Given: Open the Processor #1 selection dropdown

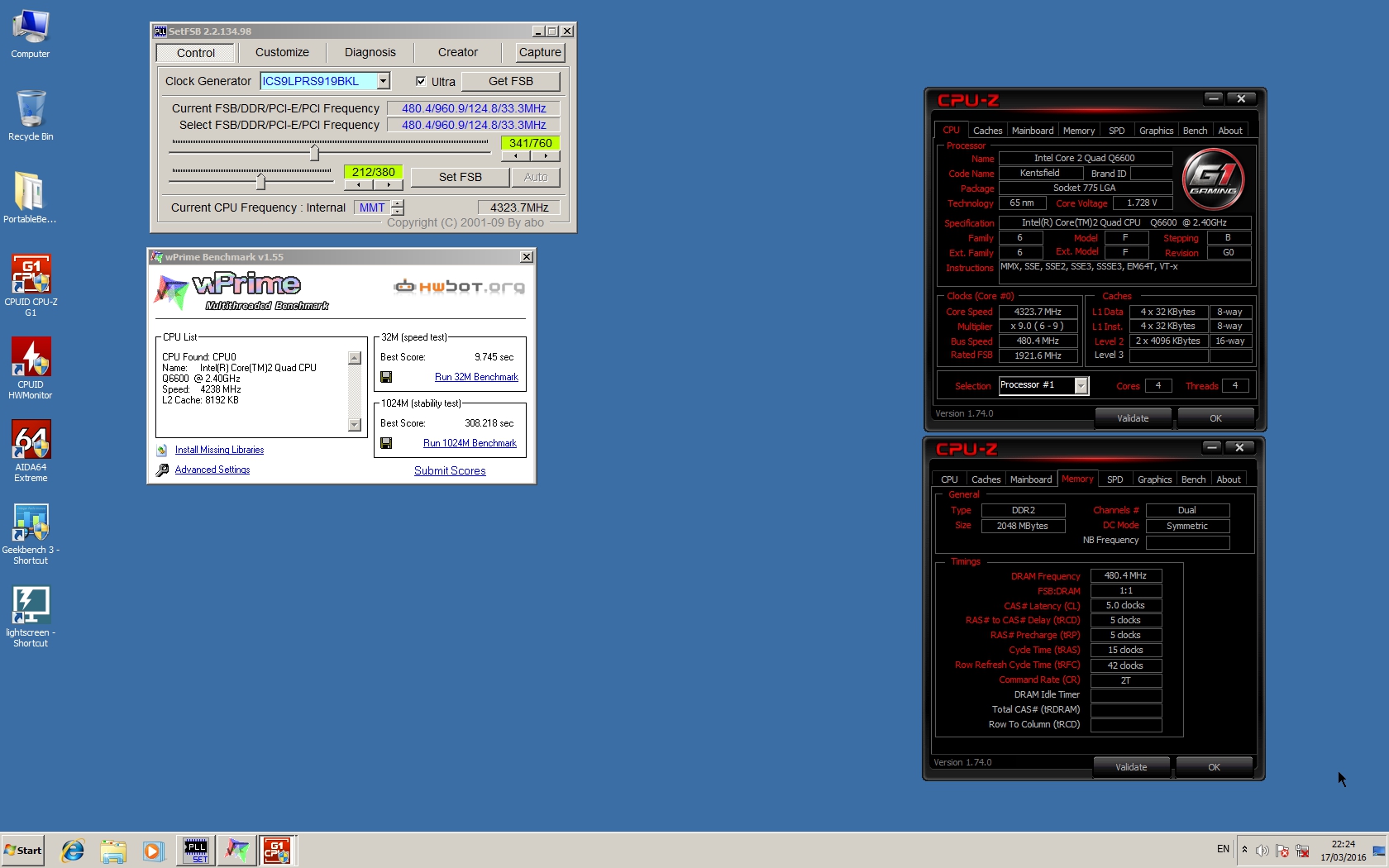Looking at the screenshot, I should click(x=1081, y=385).
